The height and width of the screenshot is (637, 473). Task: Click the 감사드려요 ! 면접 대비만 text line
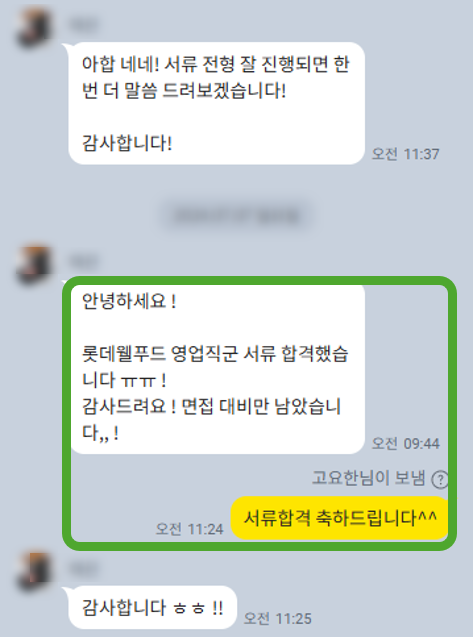click(x=211, y=406)
